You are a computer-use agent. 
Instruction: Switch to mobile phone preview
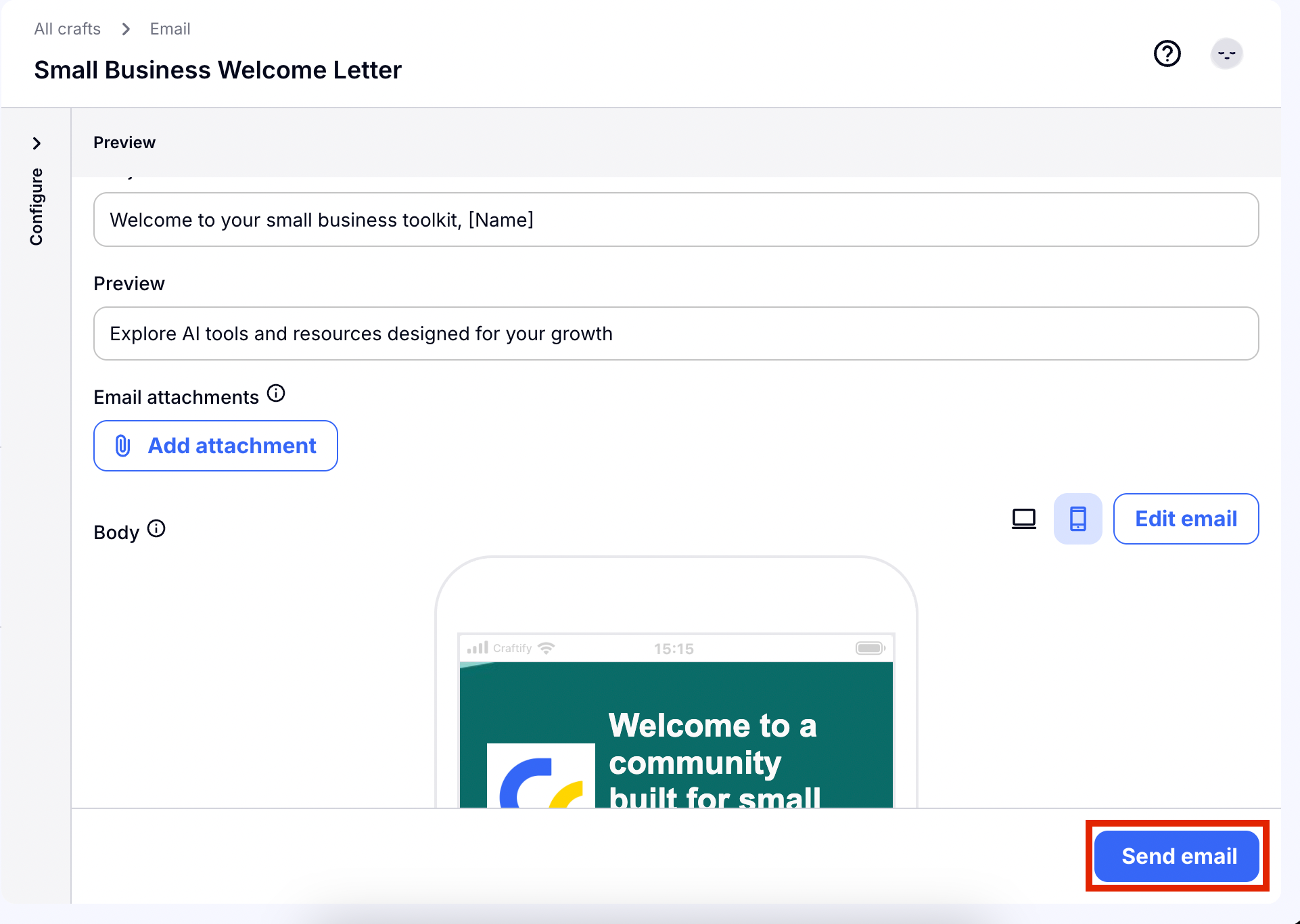click(1077, 519)
